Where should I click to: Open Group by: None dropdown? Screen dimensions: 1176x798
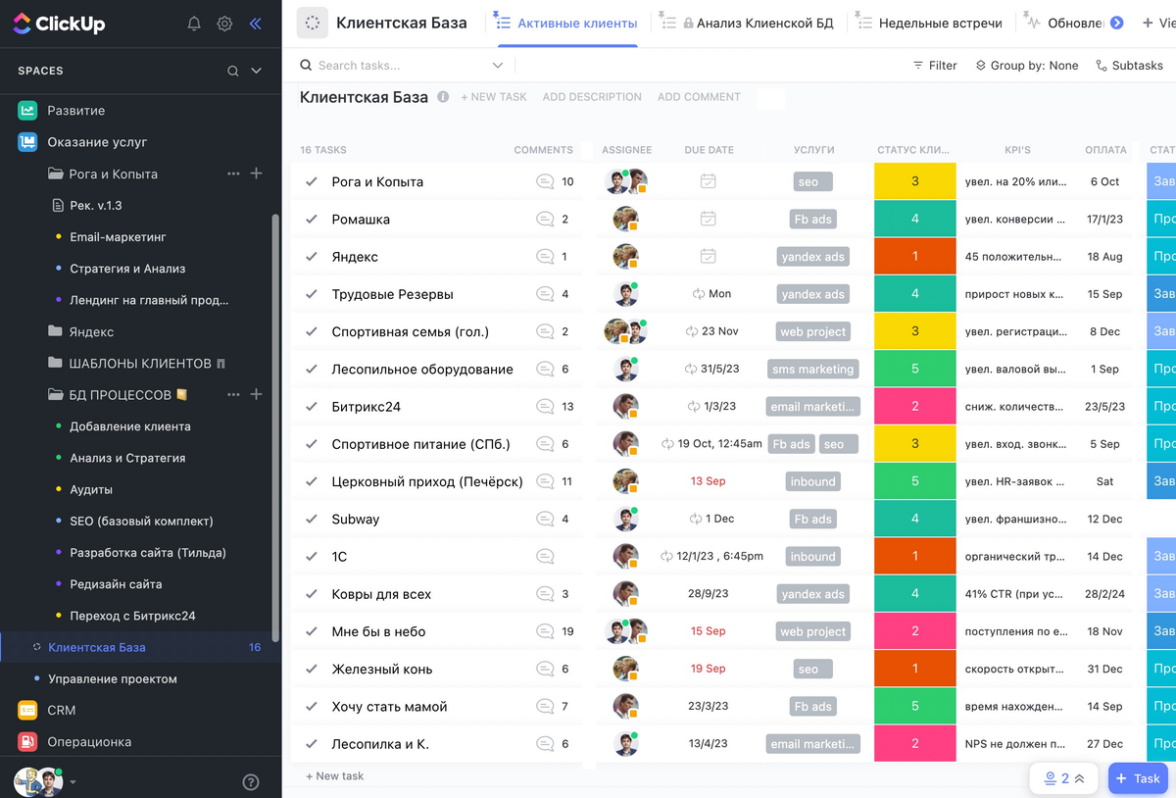pos(1027,65)
